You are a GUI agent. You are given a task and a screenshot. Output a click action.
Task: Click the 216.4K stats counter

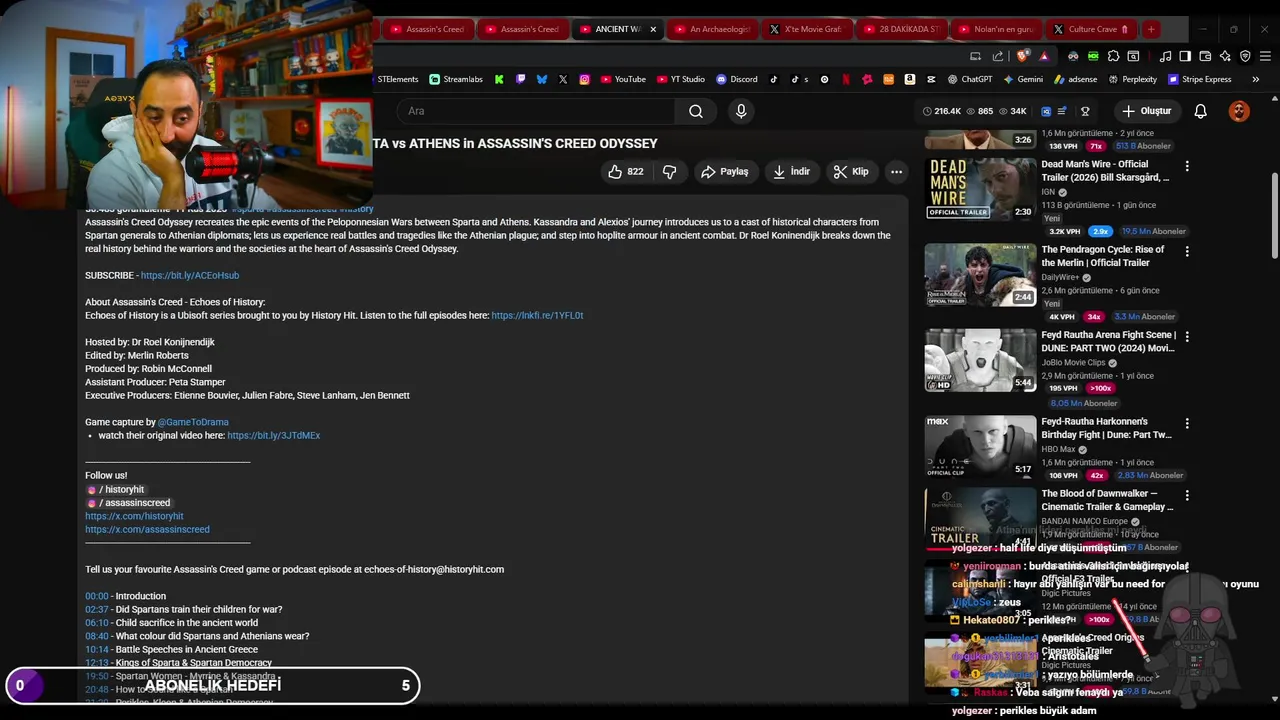coord(941,111)
